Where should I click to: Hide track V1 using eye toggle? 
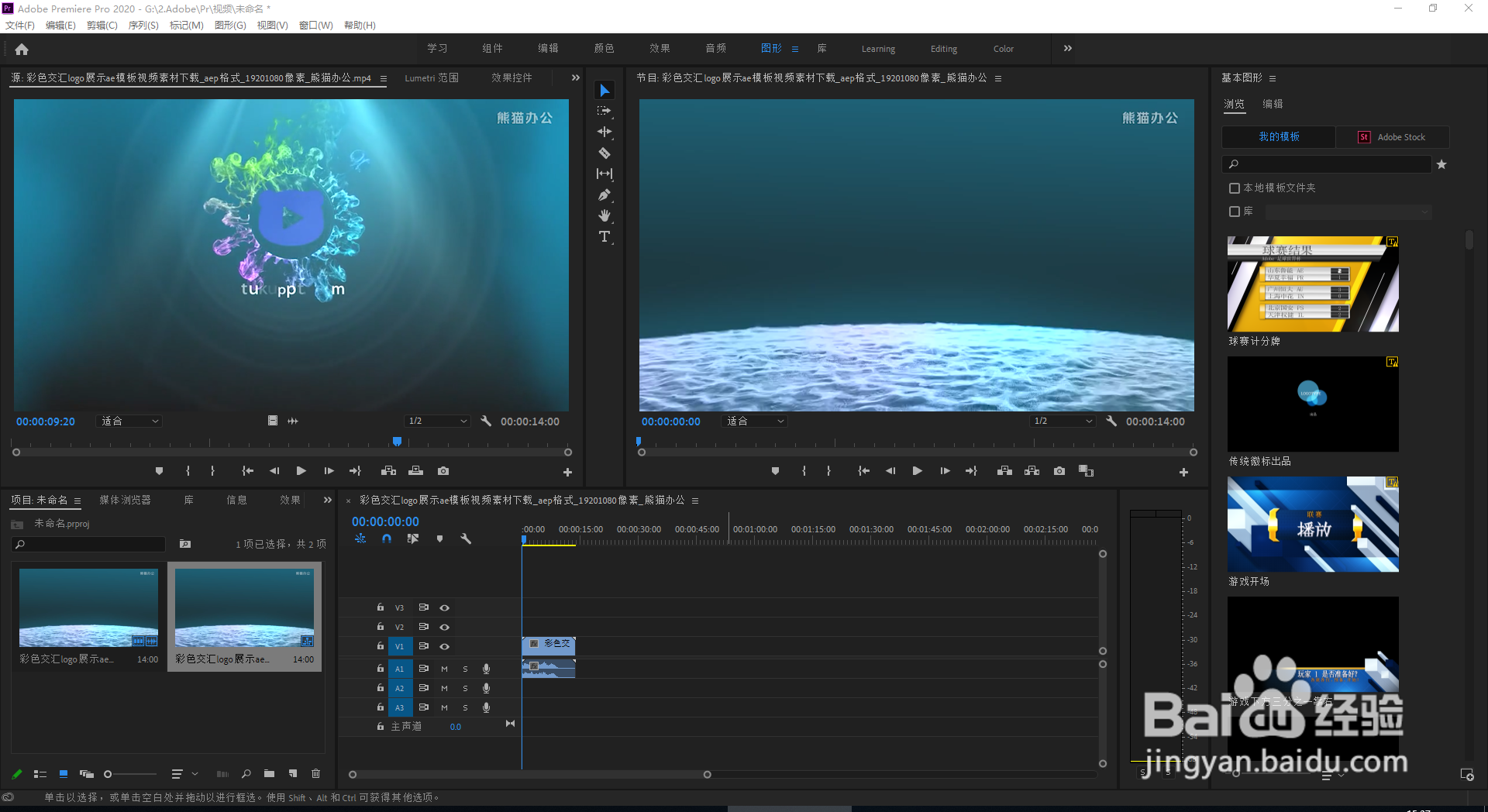click(x=445, y=646)
